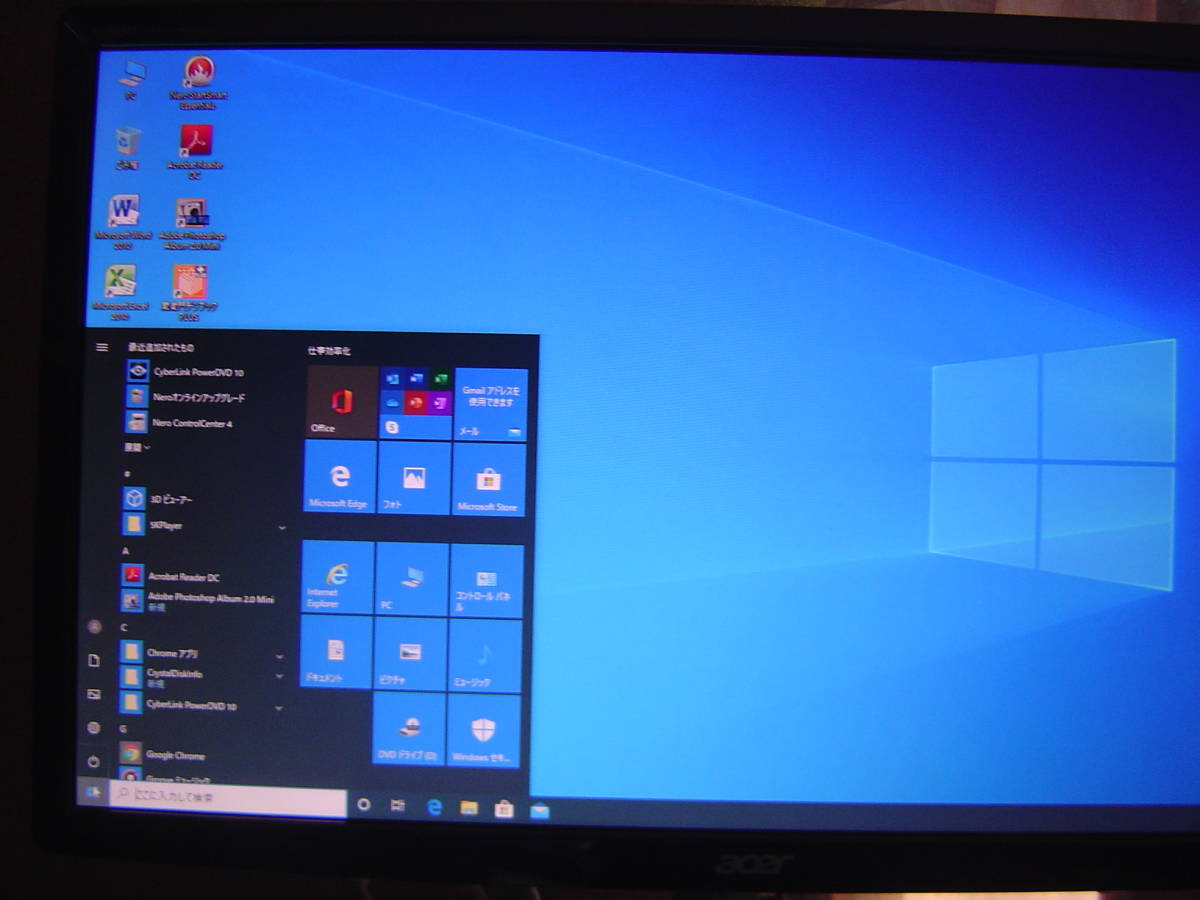Viewport: 1200px width, 900px height.
Task: Expand the CyberLink PowerDVD 10 folder
Action: pyautogui.click(x=278, y=707)
